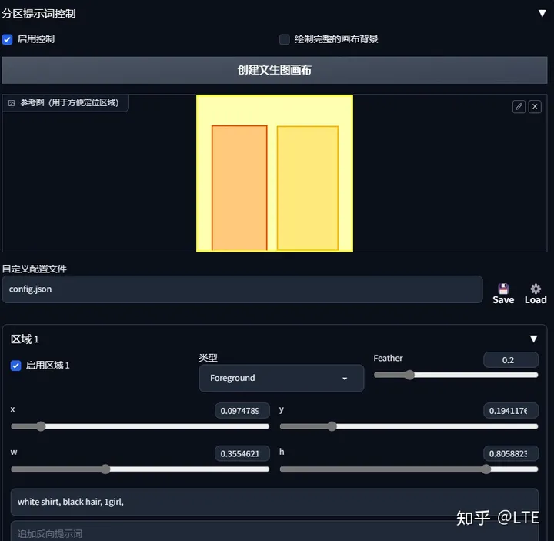
Task: Click the Feather value box 0.2
Action: [x=511, y=360]
